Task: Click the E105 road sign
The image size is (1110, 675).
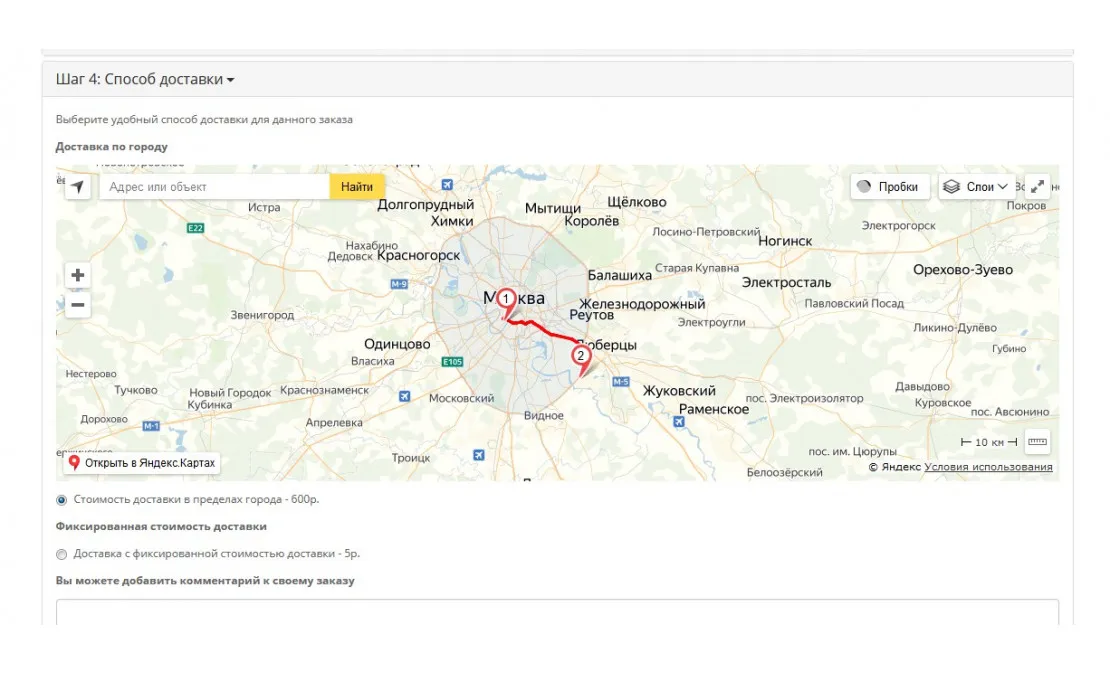Action: [452, 362]
